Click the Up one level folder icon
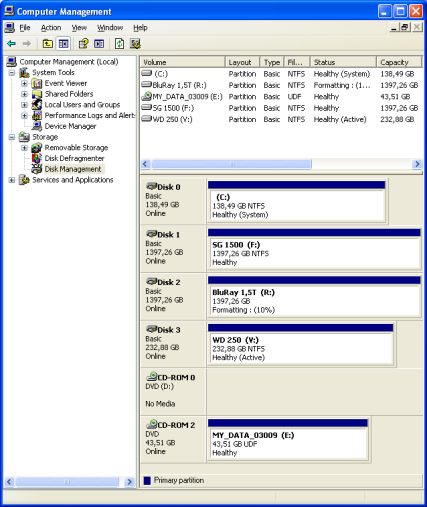 [48, 44]
